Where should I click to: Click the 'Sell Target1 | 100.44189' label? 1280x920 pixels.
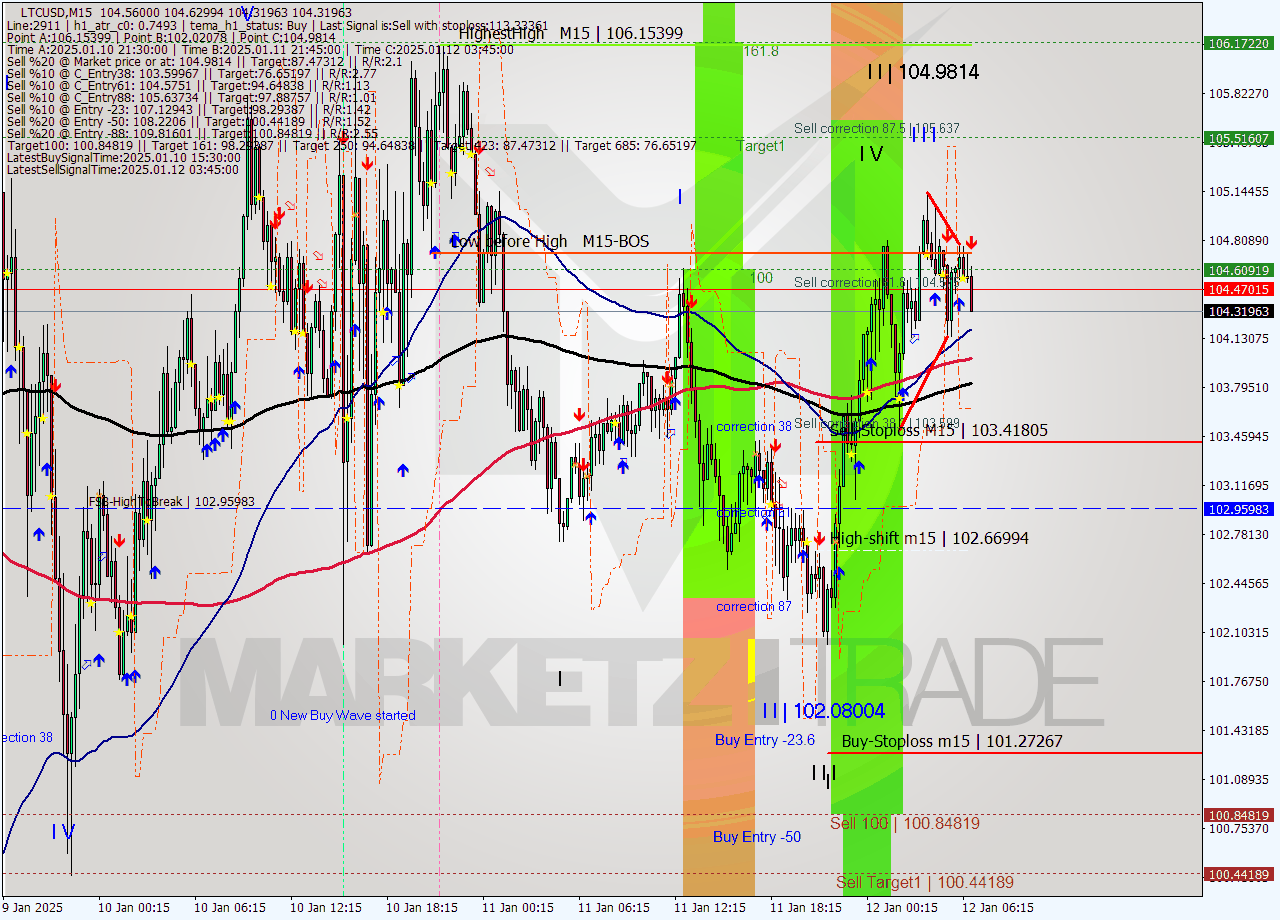(x=925, y=883)
